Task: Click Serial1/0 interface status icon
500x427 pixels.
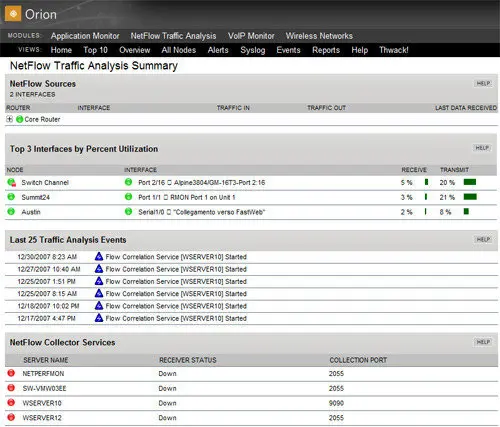Action: pos(128,211)
